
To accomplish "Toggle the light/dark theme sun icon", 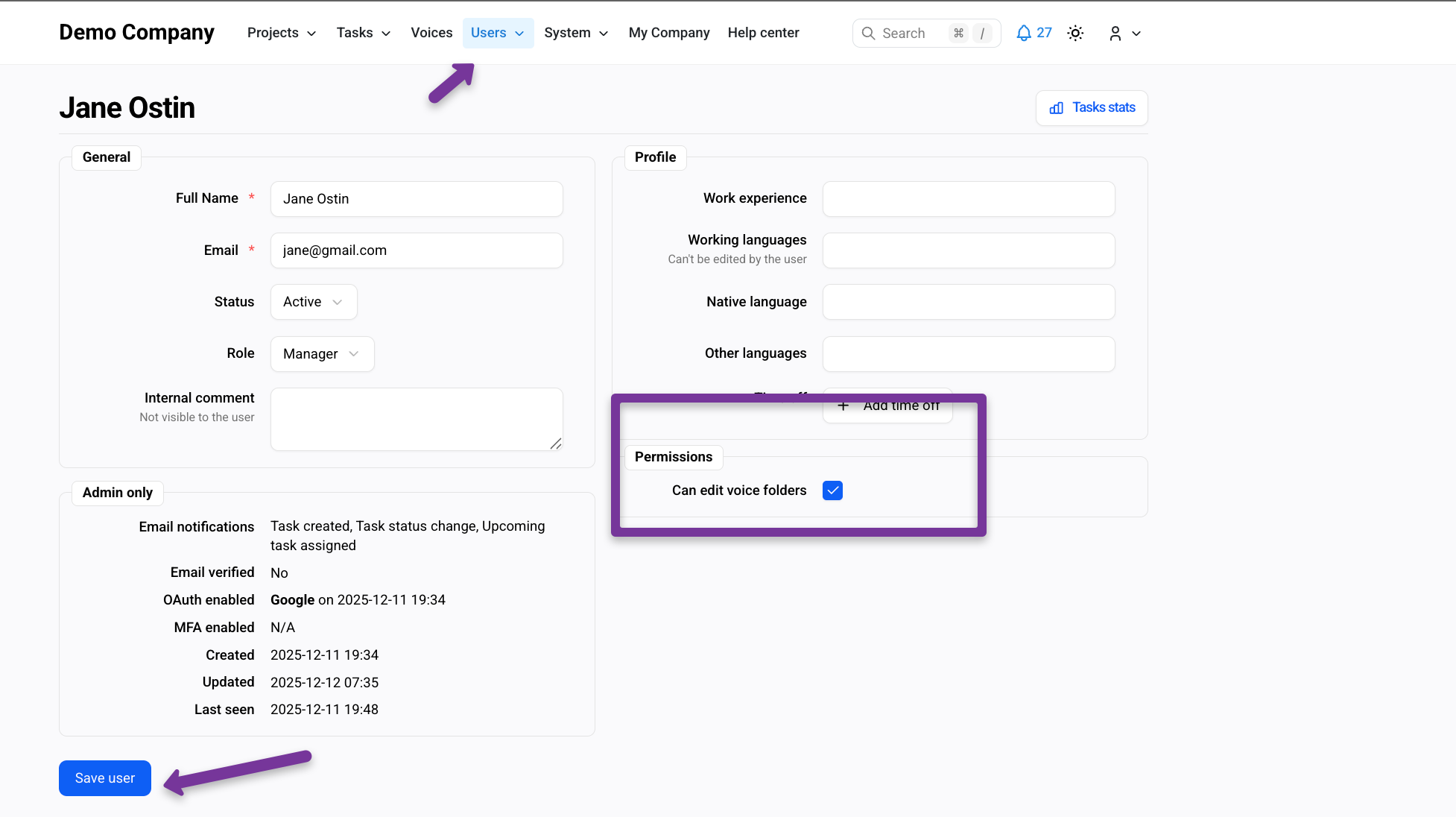I will 1075,33.
